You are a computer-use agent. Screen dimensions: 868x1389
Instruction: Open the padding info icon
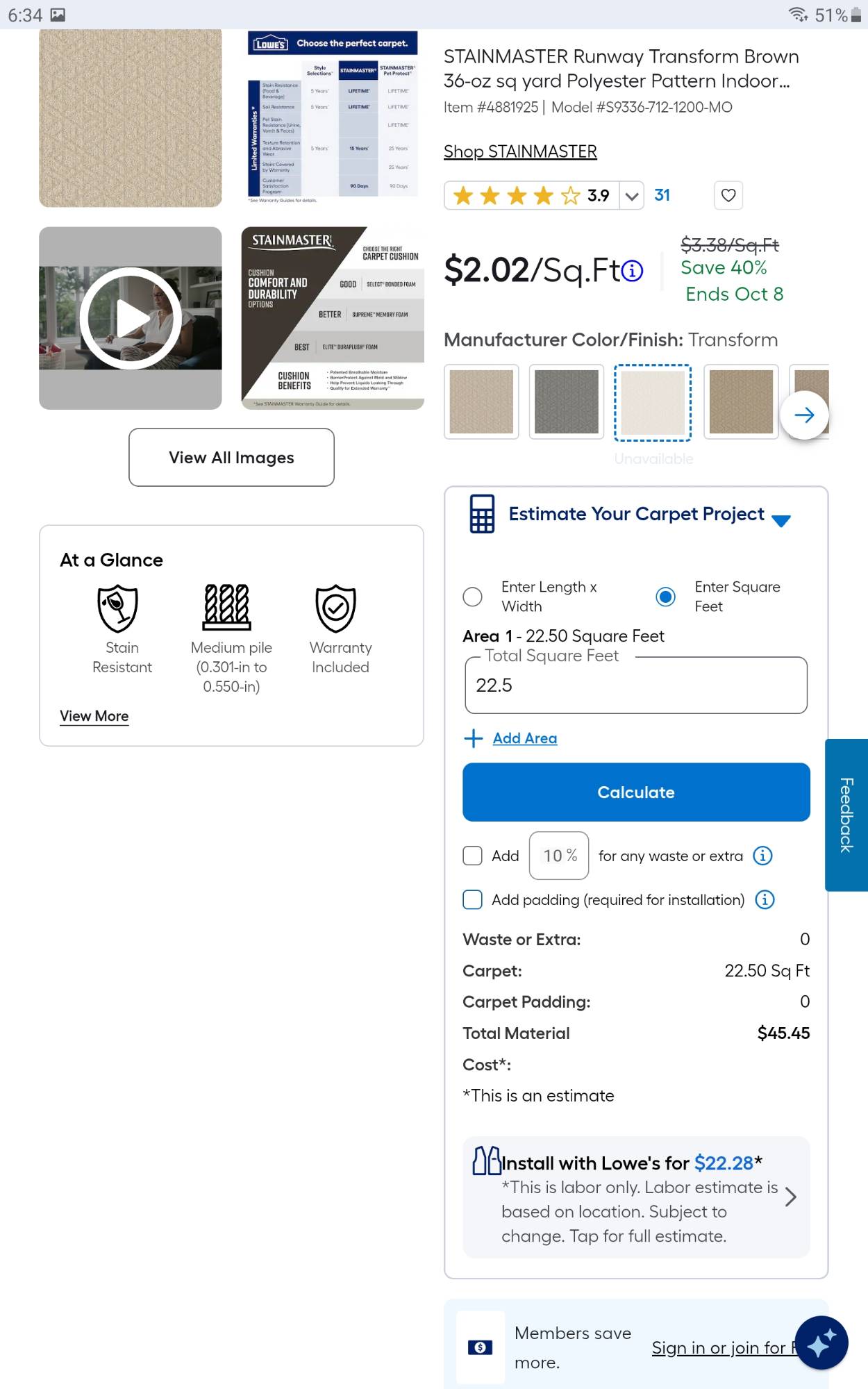765,900
